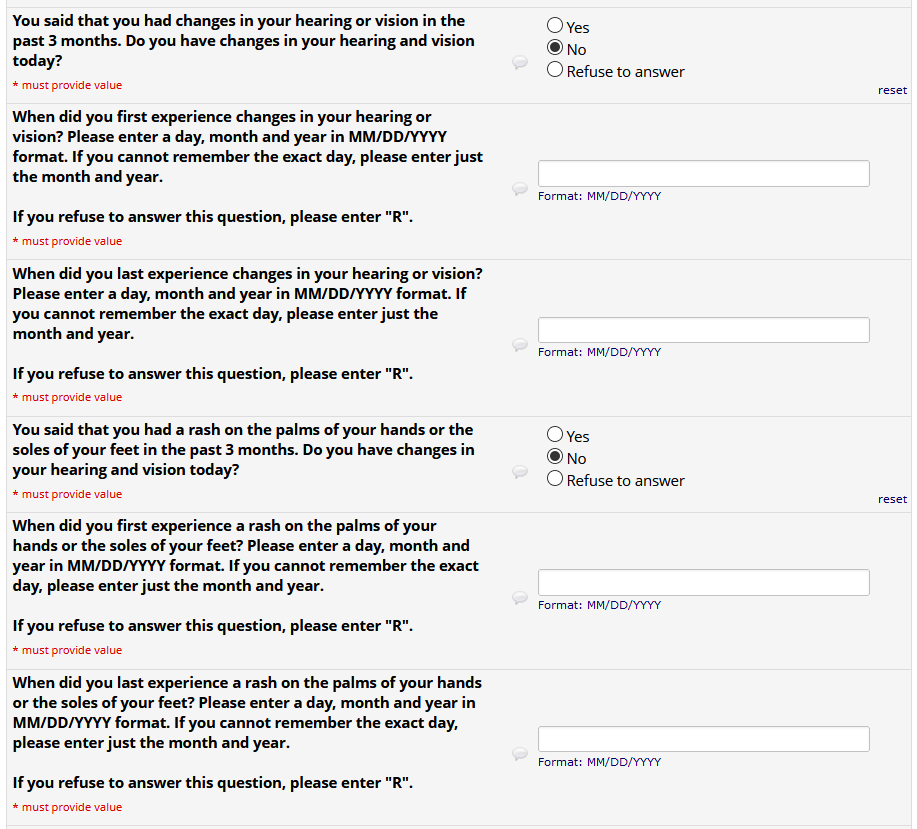Open comment balloon for last hearing or vision change date
The image size is (917, 829).
[x=520, y=344]
